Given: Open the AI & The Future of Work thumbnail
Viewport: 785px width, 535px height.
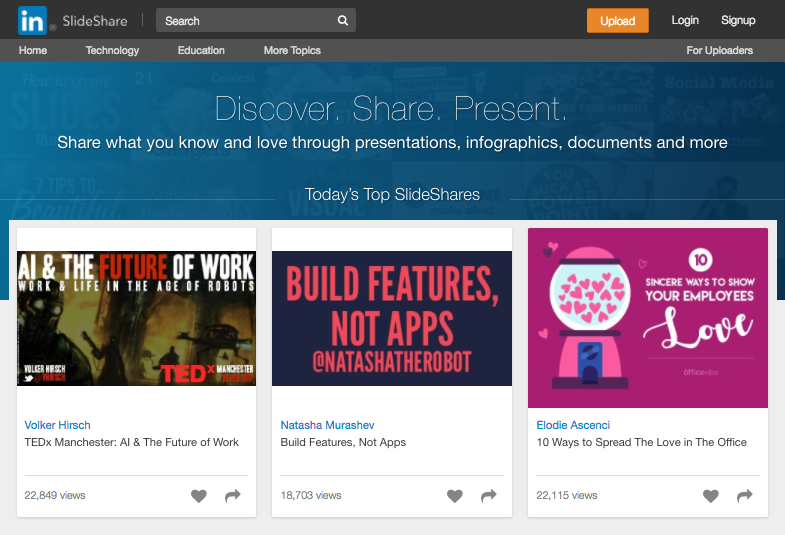Looking at the screenshot, I should click(136, 318).
